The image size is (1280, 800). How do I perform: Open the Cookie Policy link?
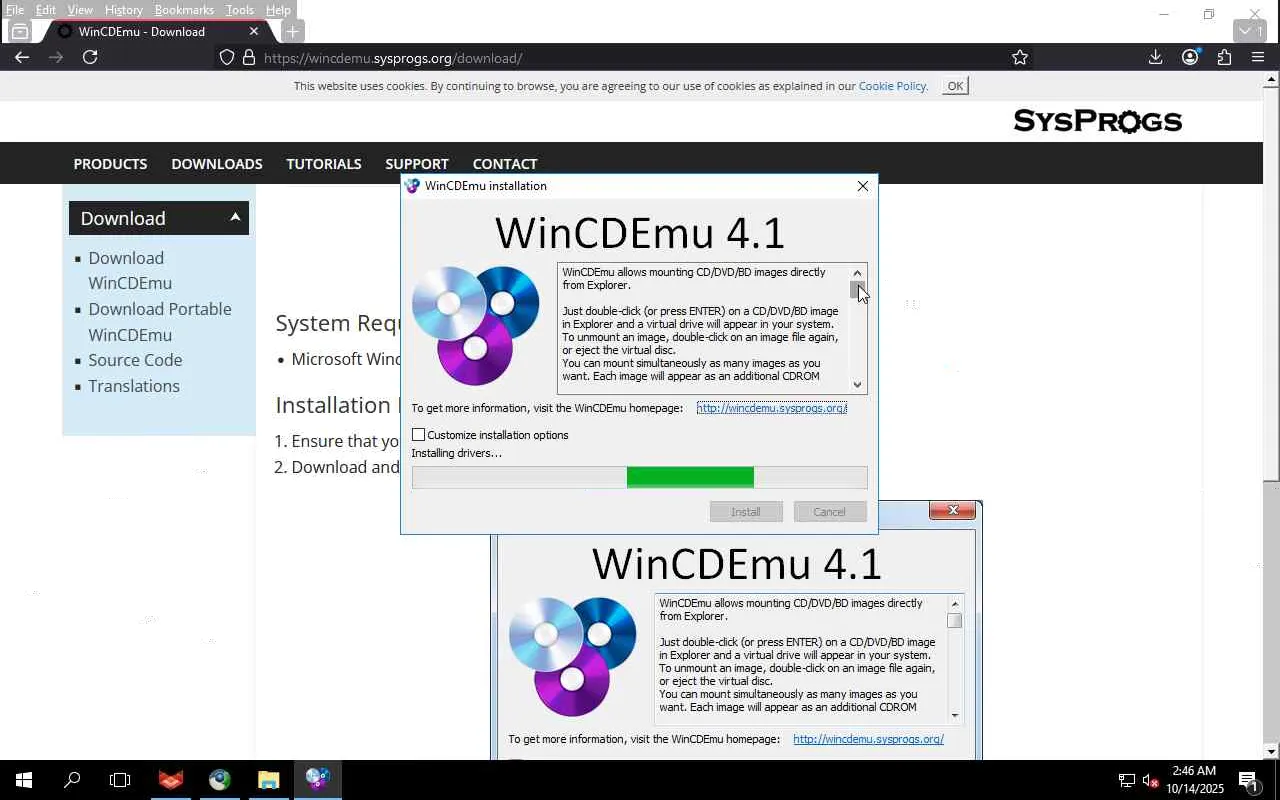point(893,86)
